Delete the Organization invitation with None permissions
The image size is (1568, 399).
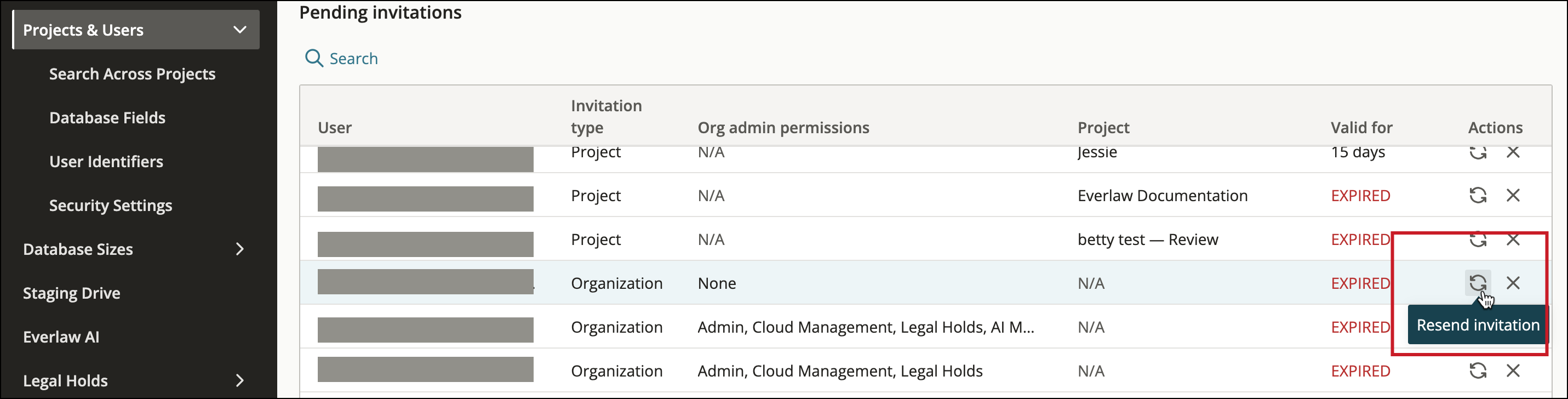point(1513,283)
